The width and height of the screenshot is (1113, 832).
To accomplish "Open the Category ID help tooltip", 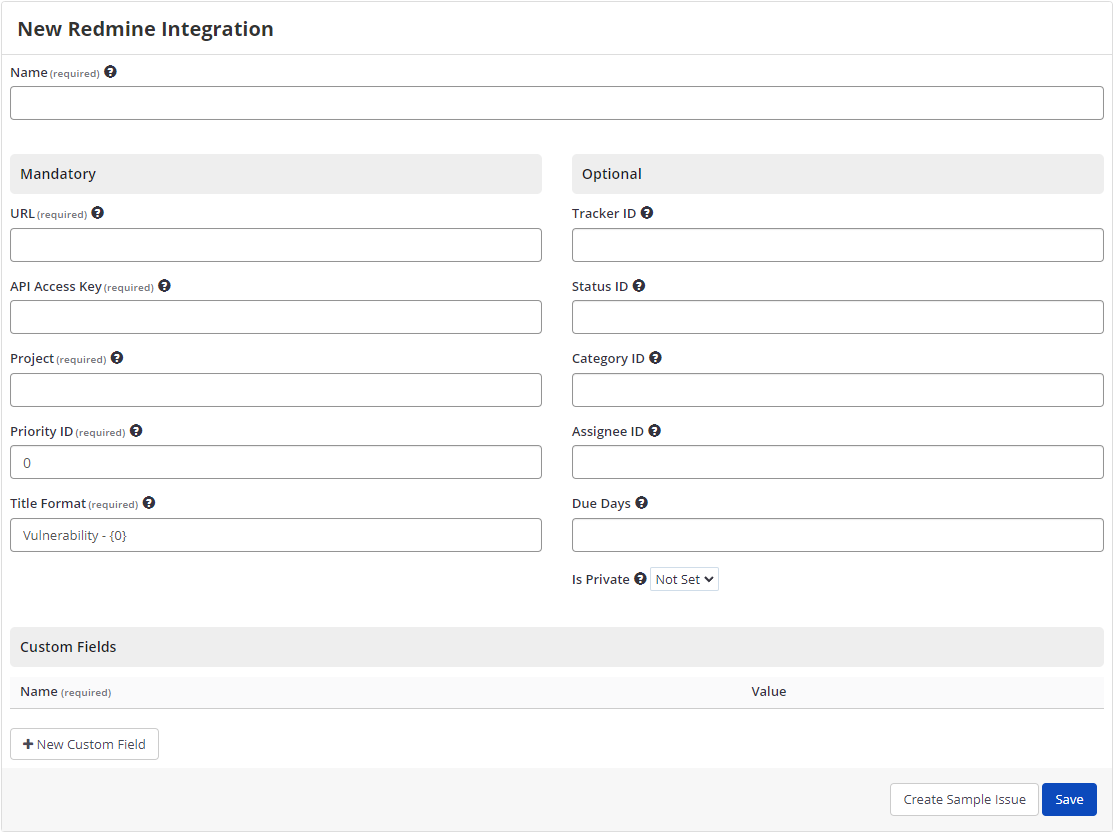I will click(655, 357).
